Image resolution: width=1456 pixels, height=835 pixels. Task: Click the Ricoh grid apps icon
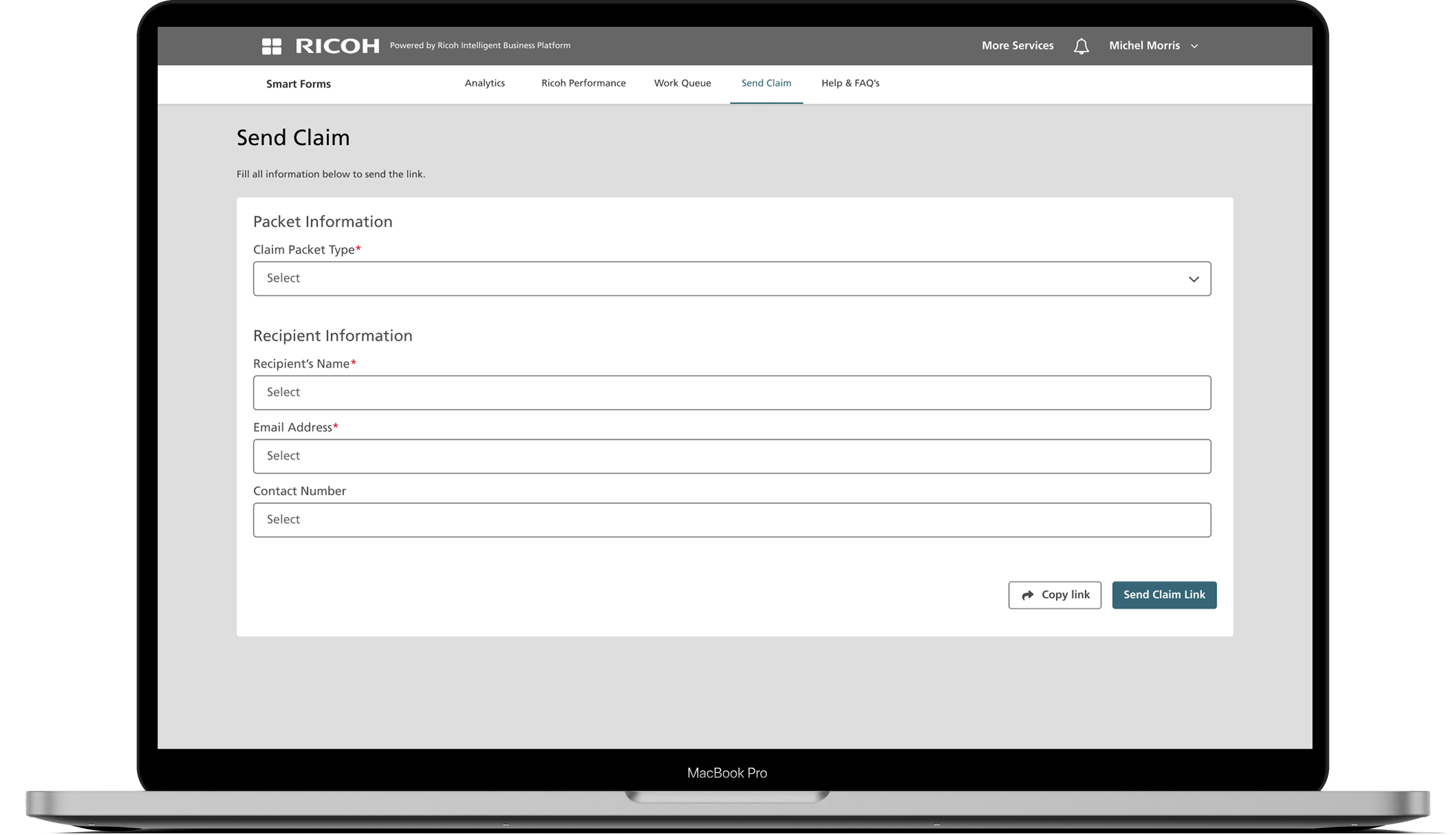pos(271,46)
